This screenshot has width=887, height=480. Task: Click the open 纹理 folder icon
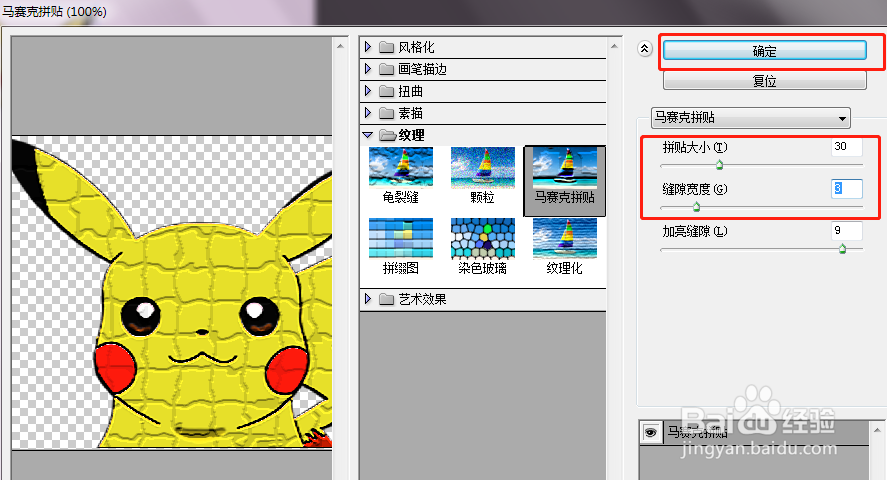(x=387, y=135)
